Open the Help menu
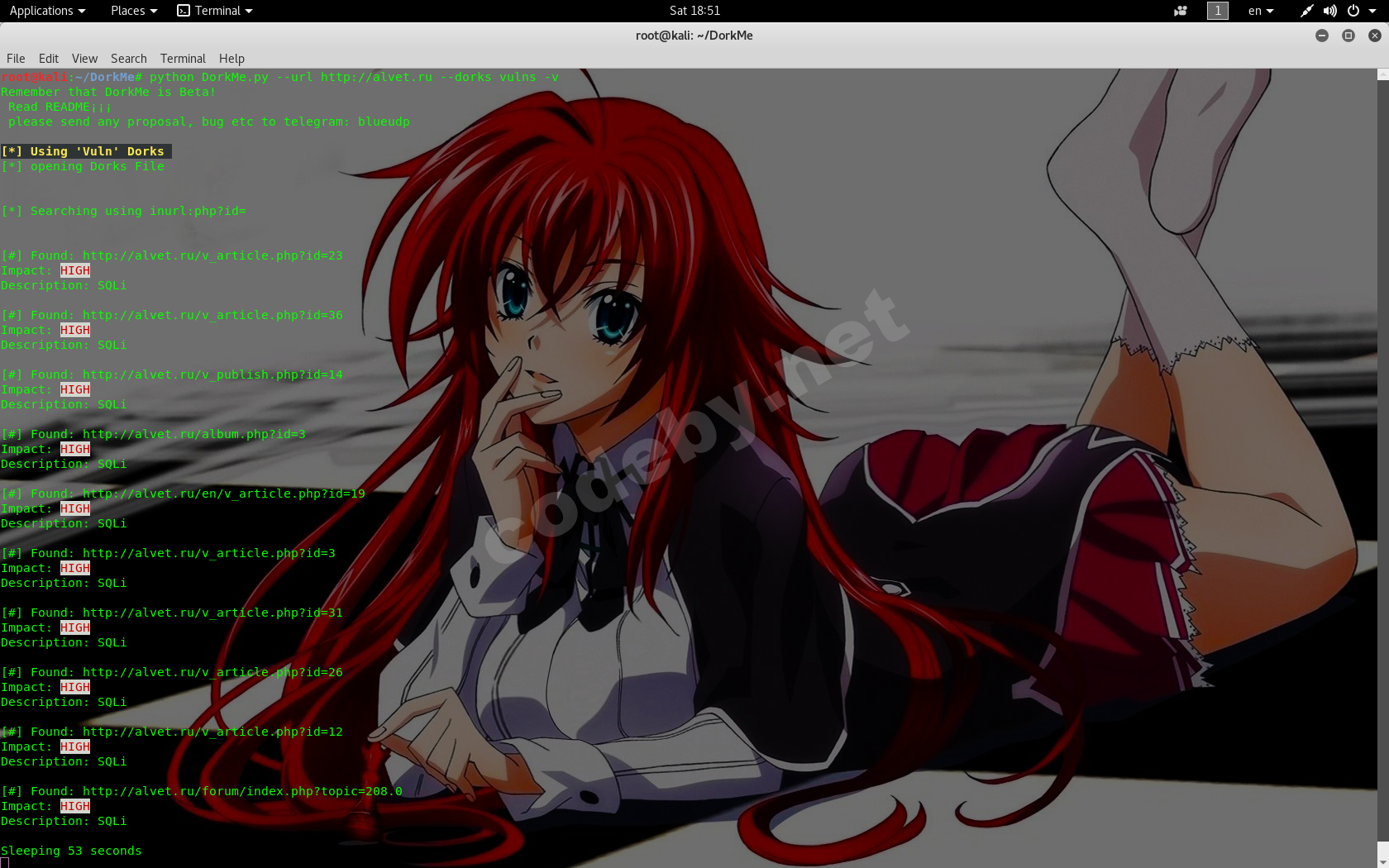The width and height of the screenshot is (1389, 868). [231, 59]
